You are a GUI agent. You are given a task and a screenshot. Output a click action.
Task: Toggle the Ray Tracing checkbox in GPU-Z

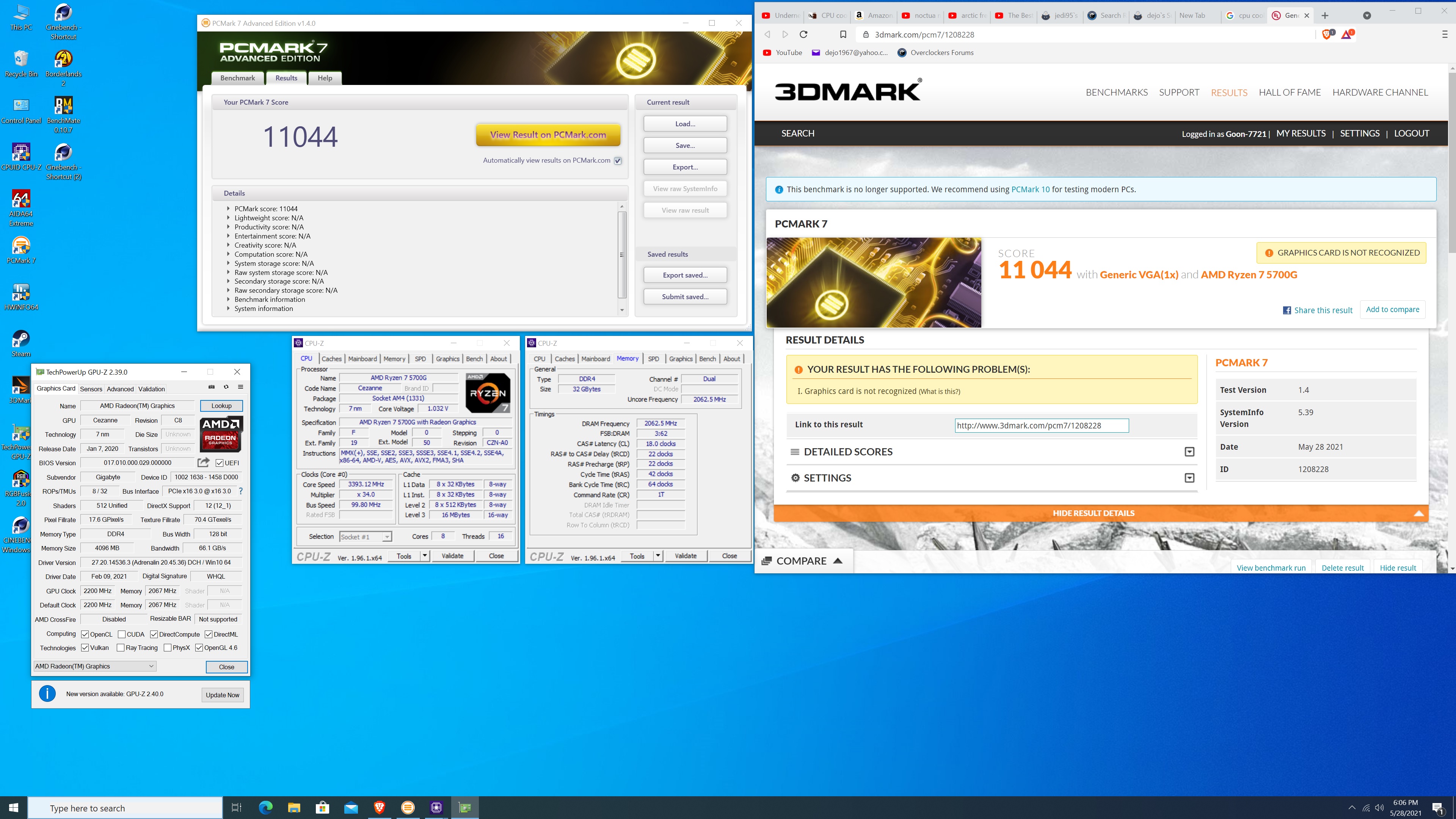[x=121, y=648]
